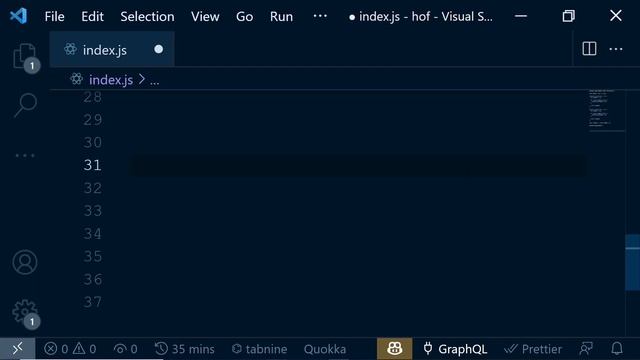Show errors and warnings count in status bar
The width and height of the screenshot is (640, 360).
[70, 349]
